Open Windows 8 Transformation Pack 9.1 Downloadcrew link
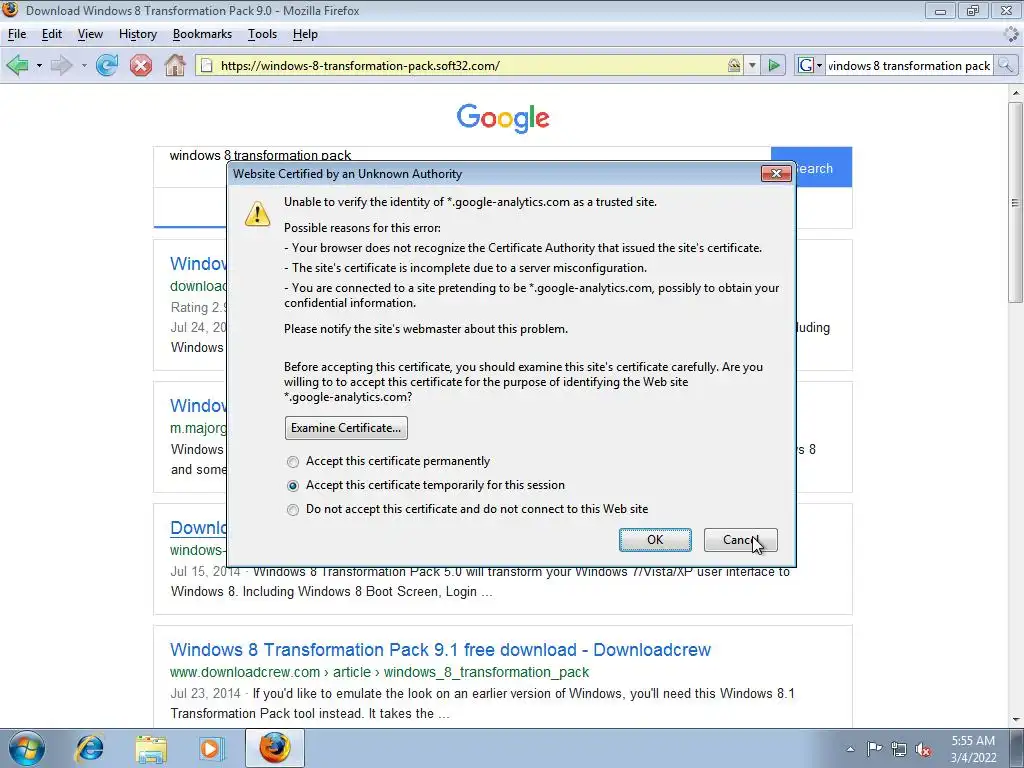 click(x=440, y=650)
